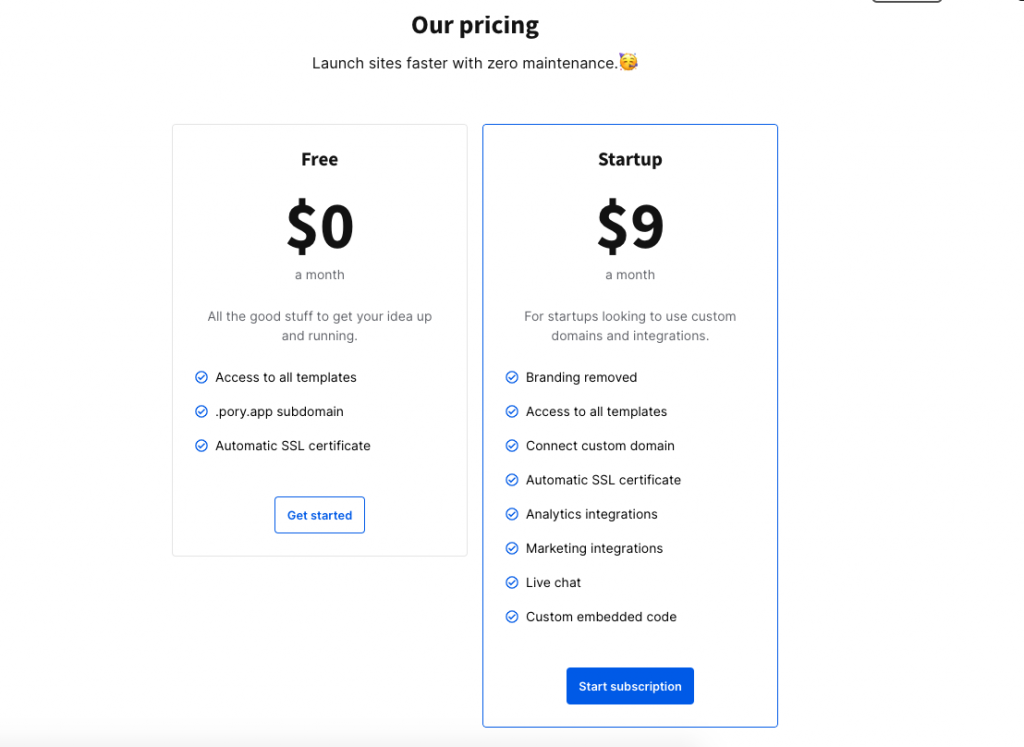
Task: Click checkmark icon beside .pory.app subdomain
Action: click(x=202, y=411)
